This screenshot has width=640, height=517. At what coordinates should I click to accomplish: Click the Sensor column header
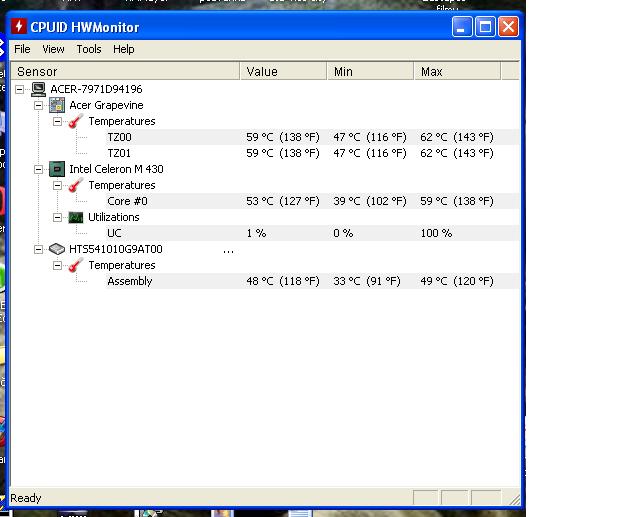(125, 71)
